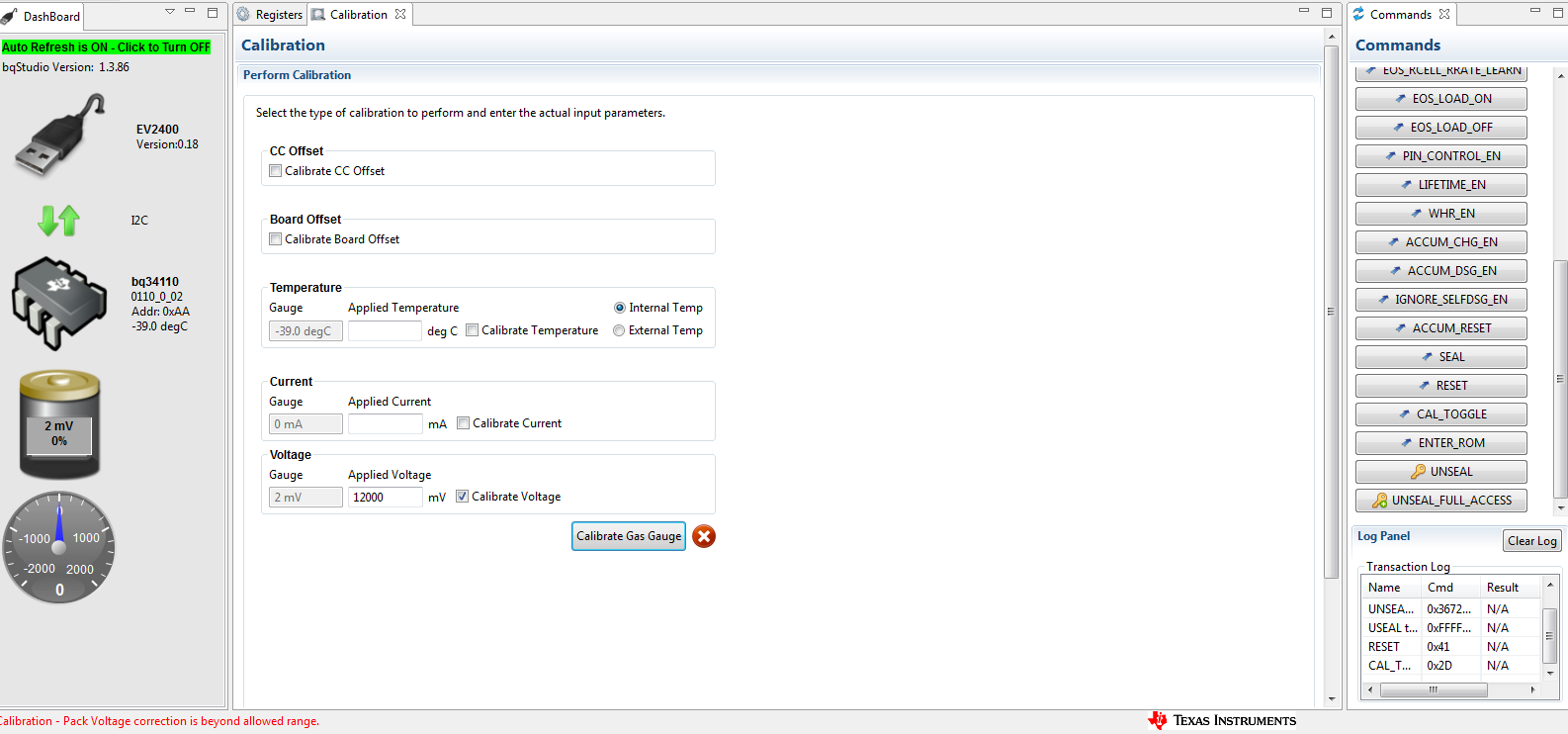Close the Calibration tab
1568x734 pixels.
[400, 14]
